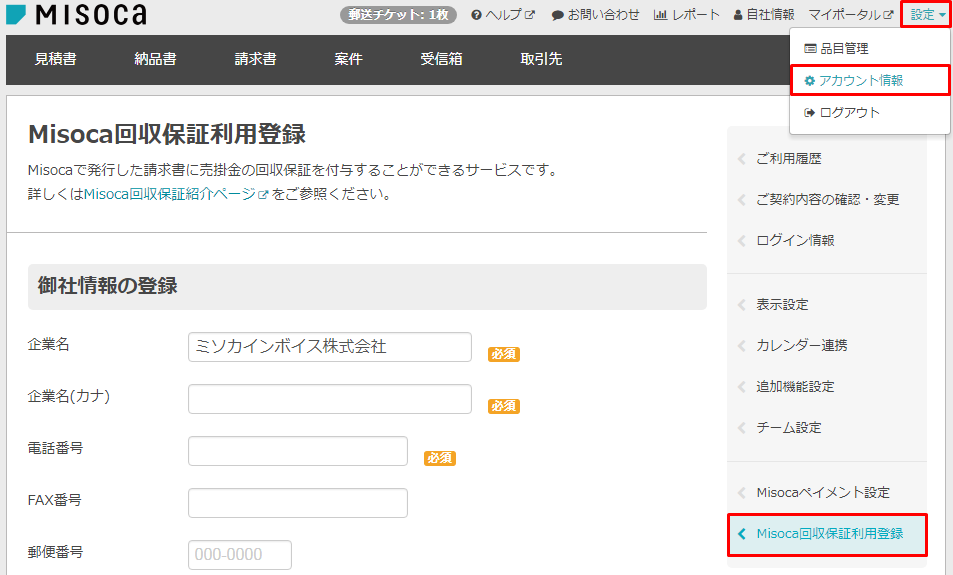The image size is (953, 575).
Task: Open the お問い合わせ link
Action: pos(596,15)
